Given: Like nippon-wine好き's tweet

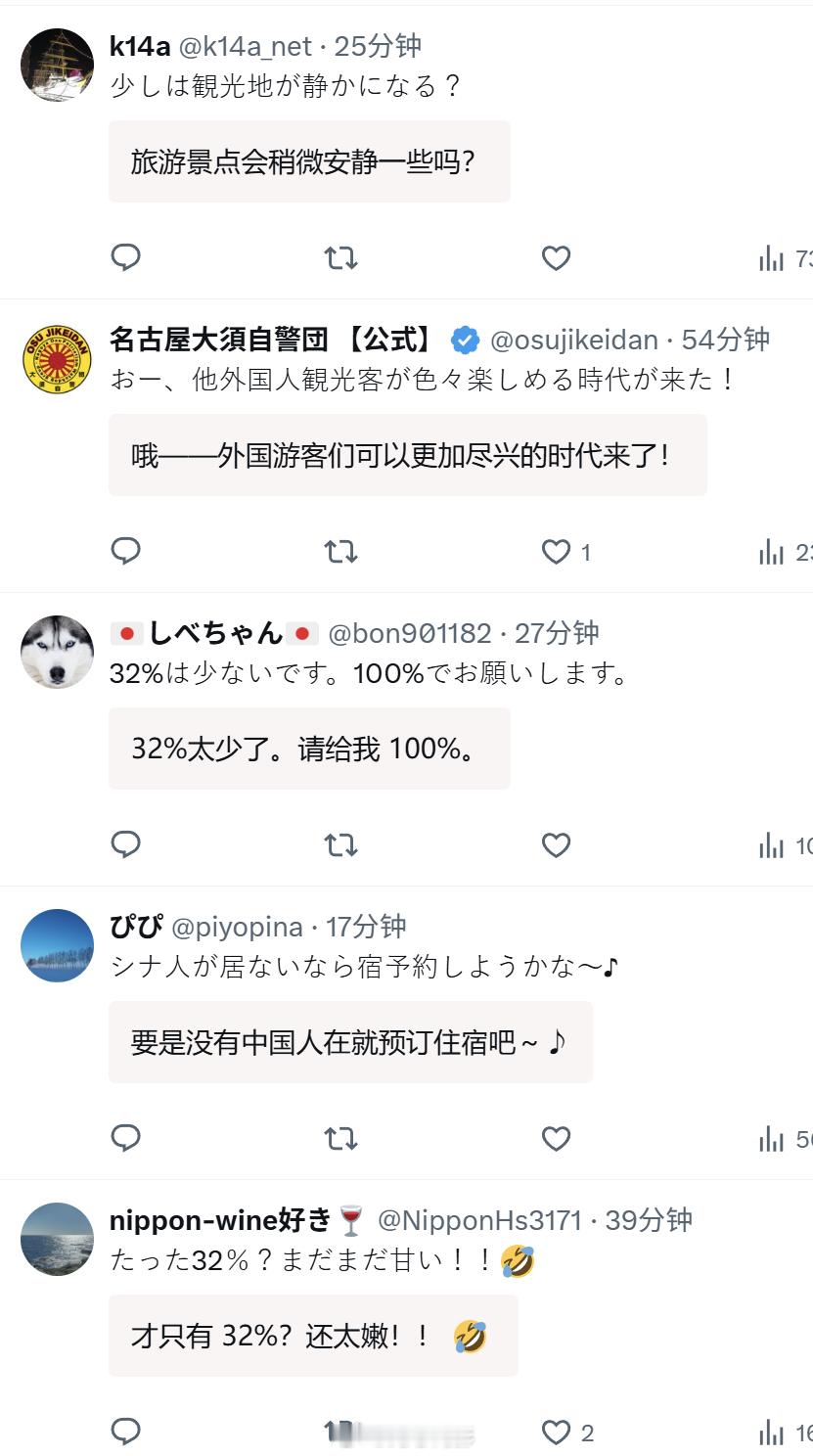Looking at the screenshot, I should coord(556,1433).
